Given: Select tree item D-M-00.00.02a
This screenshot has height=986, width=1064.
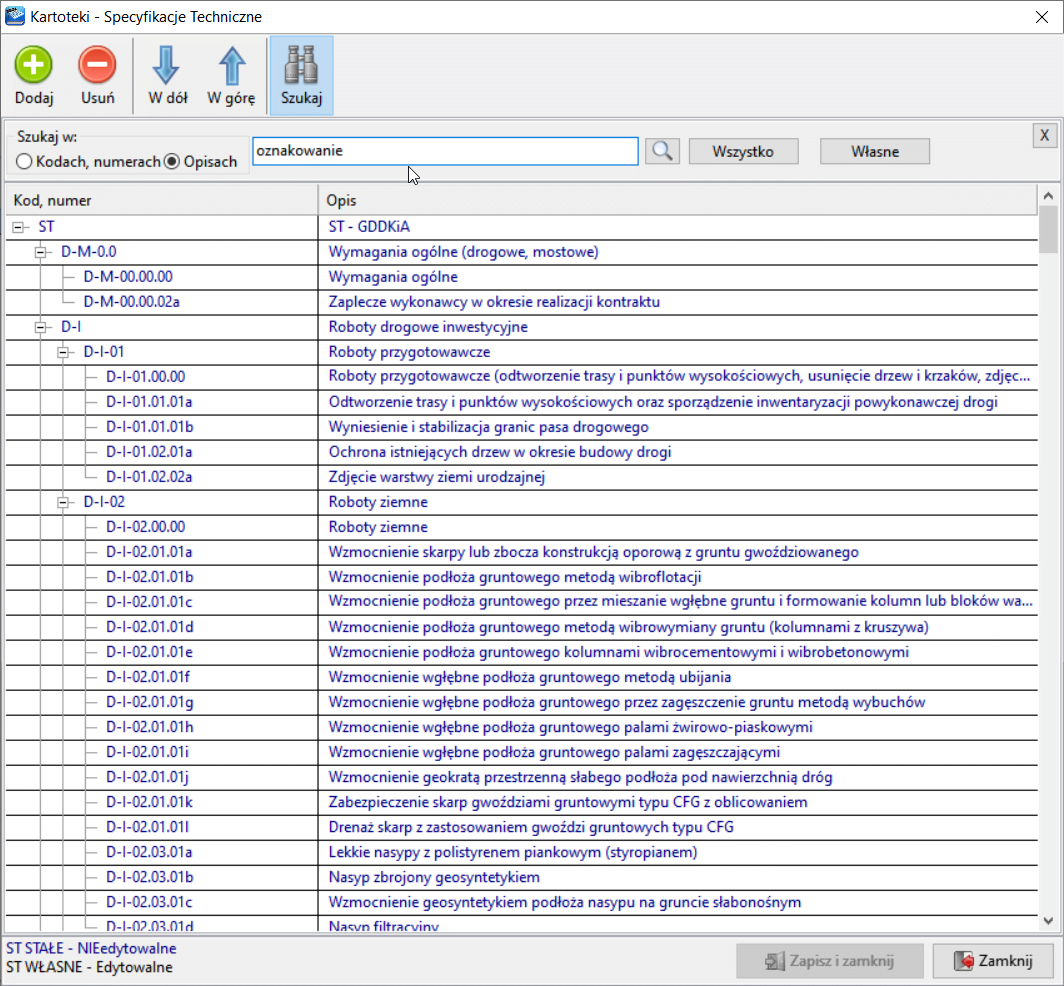Looking at the screenshot, I should (132, 302).
